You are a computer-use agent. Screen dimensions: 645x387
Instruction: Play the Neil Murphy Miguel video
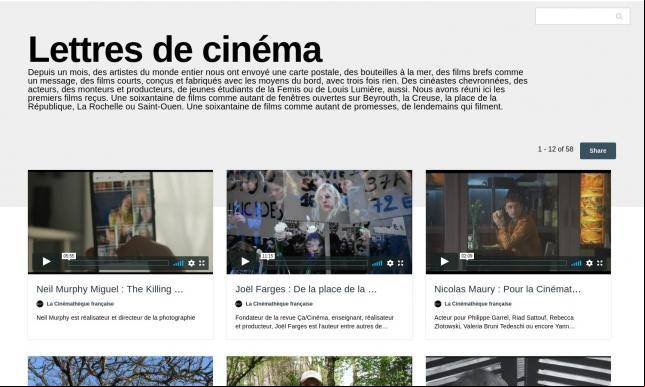(46, 262)
